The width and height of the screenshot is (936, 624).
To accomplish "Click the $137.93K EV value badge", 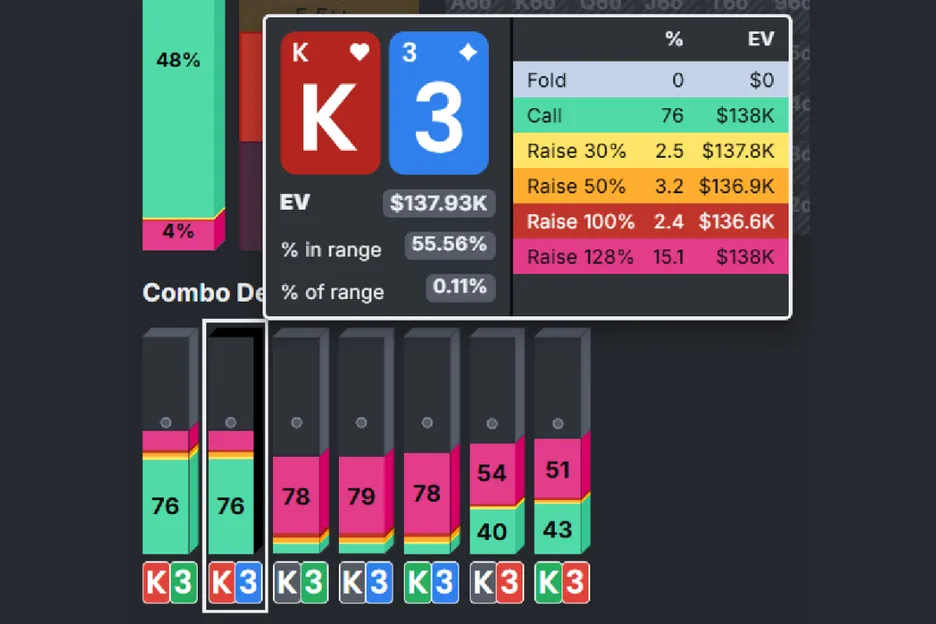I will (439, 203).
